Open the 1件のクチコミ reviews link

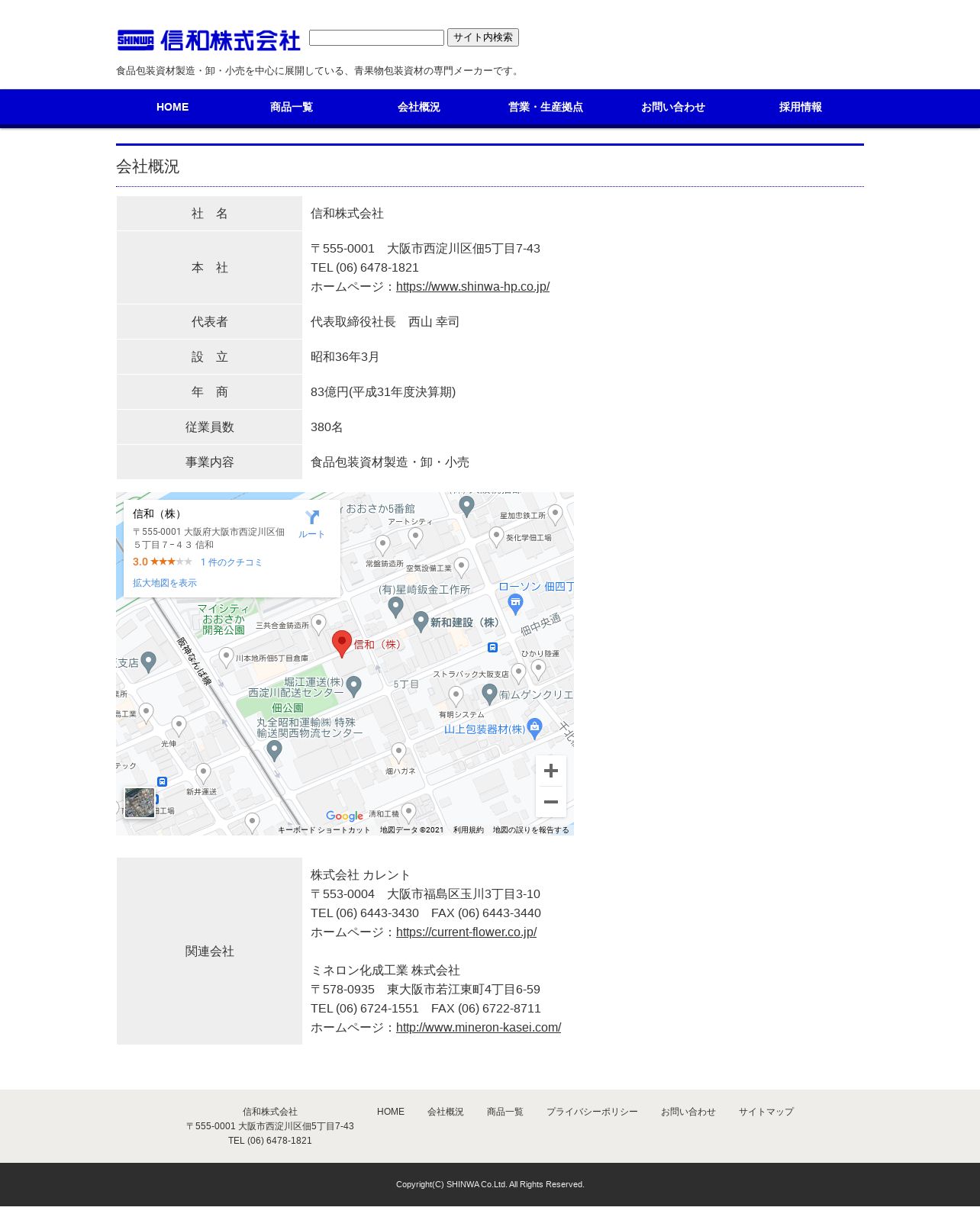click(231, 562)
